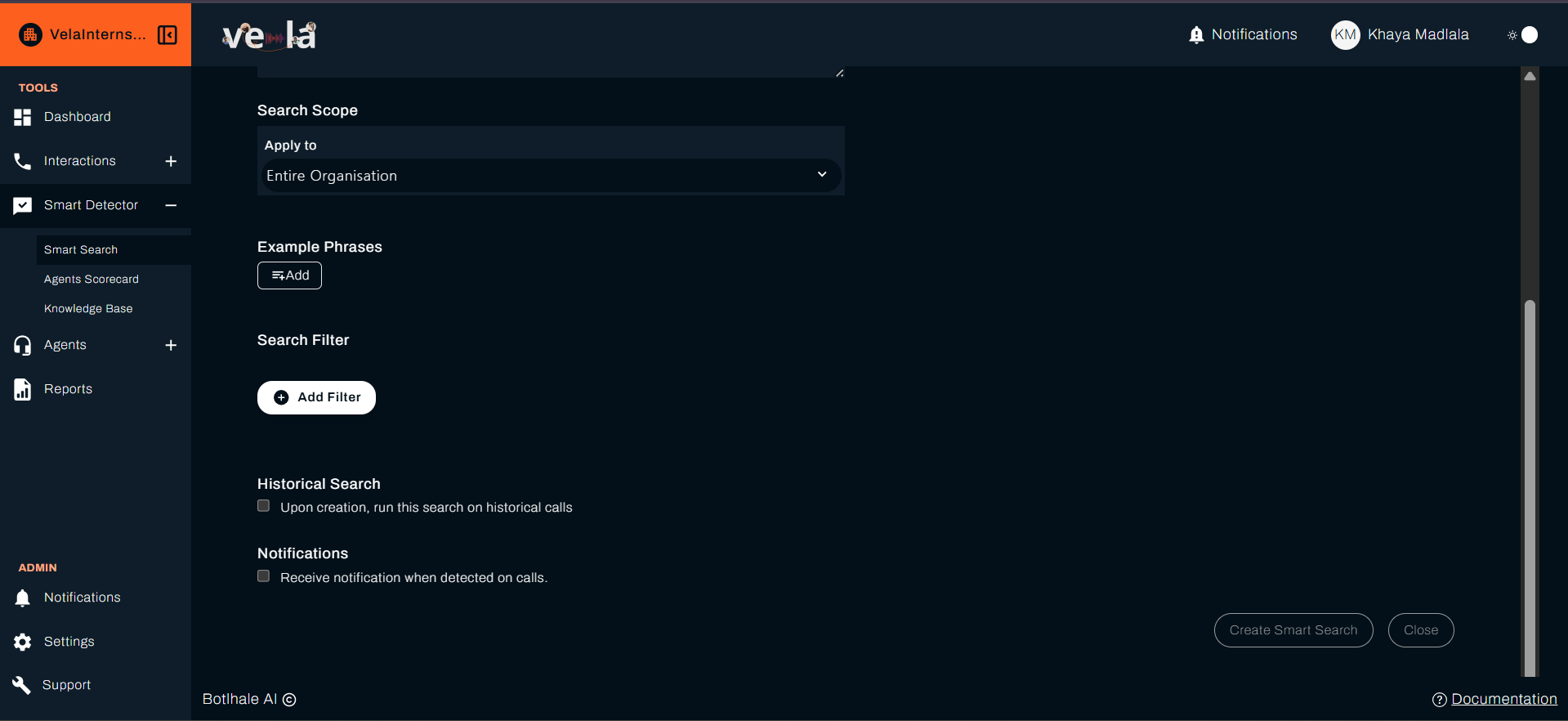Image resolution: width=1568 pixels, height=721 pixels.
Task: Click the Add Filter button
Action: (316, 397)
